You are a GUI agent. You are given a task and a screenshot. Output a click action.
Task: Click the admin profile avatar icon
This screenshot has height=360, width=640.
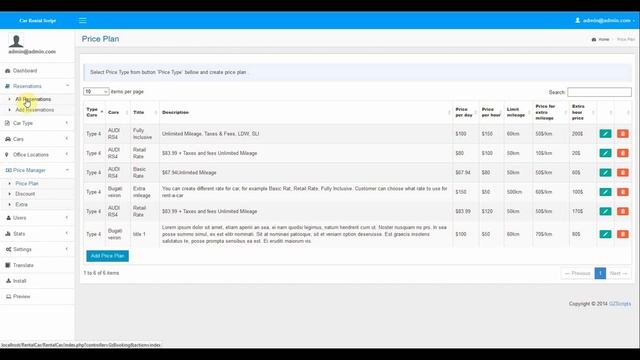click(x=16, y=41)
